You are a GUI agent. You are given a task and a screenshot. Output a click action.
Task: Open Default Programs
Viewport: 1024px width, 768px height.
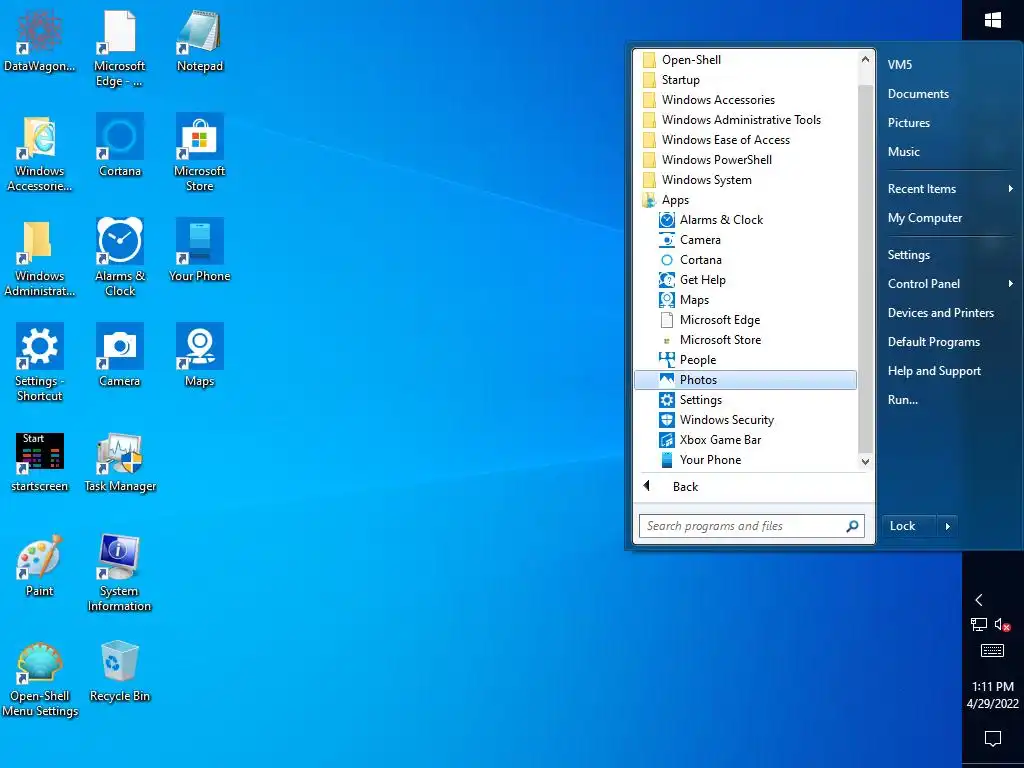click(x=934, y=342)
